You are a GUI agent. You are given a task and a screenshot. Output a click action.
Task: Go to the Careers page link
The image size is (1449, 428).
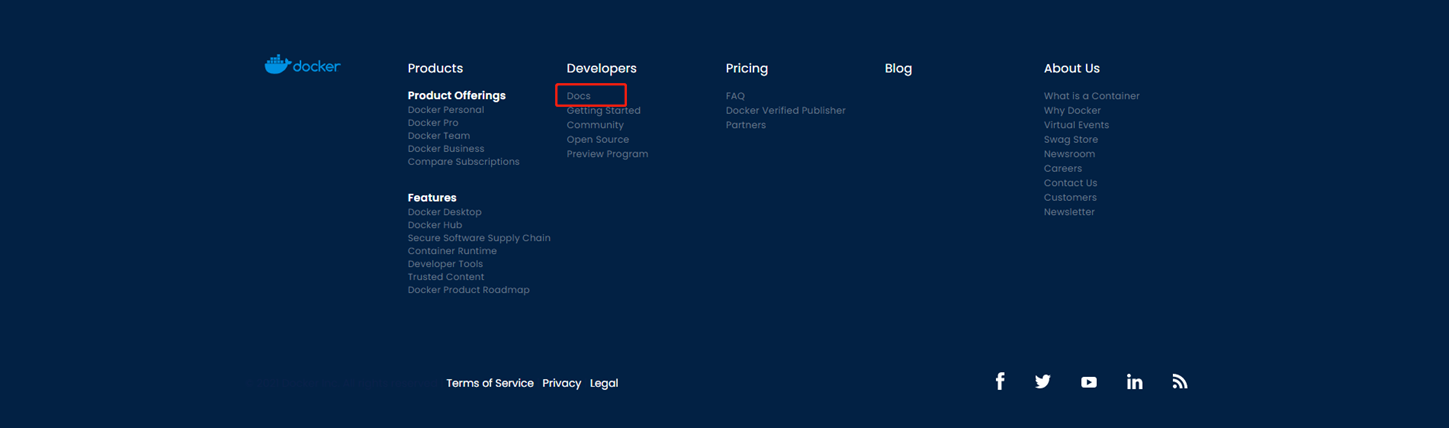click(1062, 169)
